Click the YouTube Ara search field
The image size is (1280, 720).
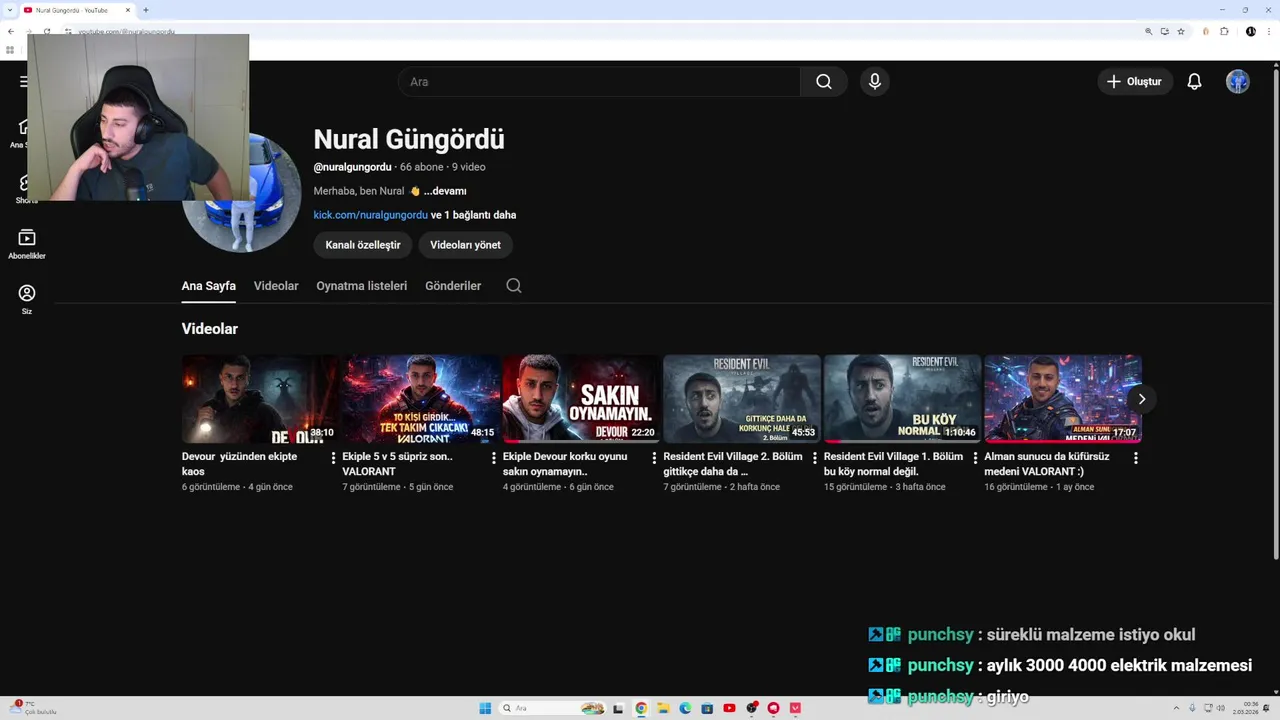click(x=599, y=82)
